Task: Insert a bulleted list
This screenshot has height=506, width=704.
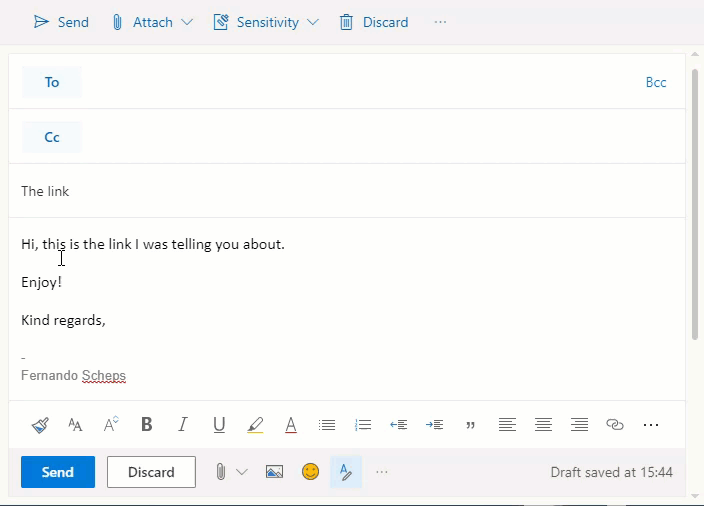Action: tap(327, 425)
